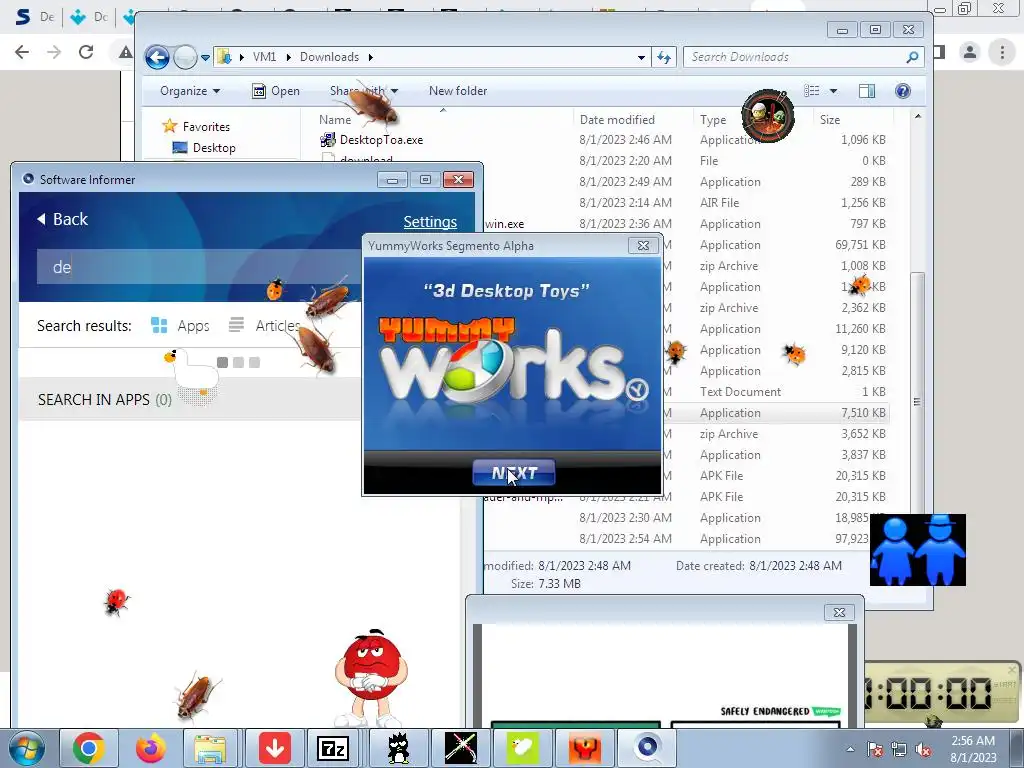Image resolution: width=1024 pixels, height=768 pixels.
Task: Click the search magnifier in Explorer
Action: [x=912, y=57]
